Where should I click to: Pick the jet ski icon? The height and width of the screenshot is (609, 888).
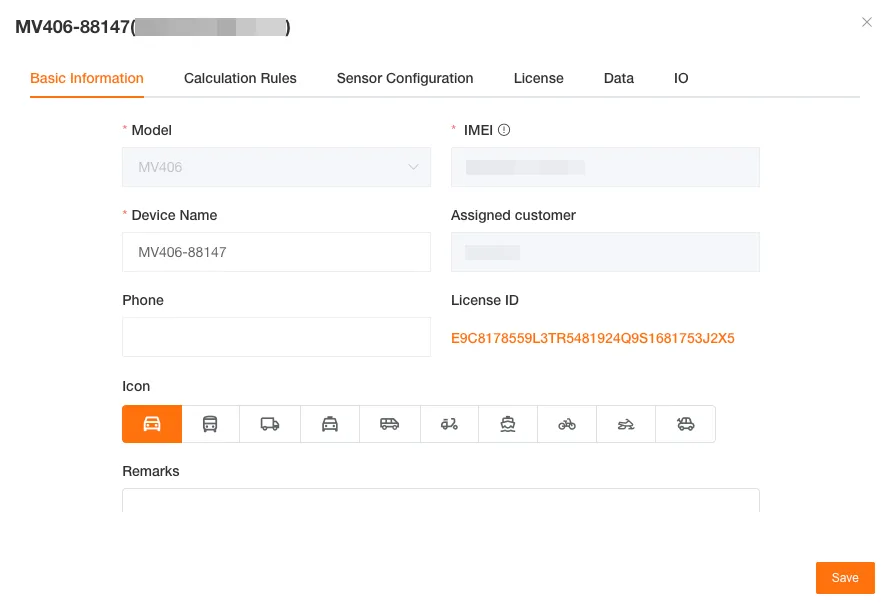click(626, 424)
